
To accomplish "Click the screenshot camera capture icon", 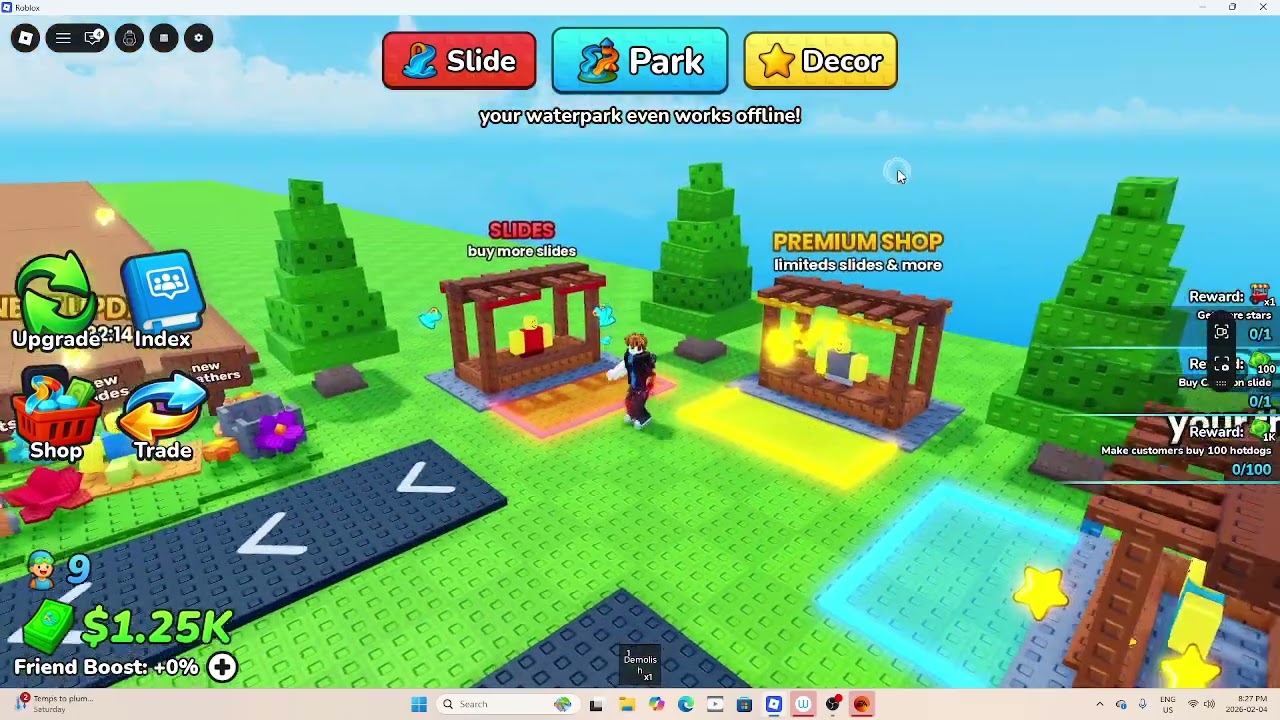I will point(1222,364).
